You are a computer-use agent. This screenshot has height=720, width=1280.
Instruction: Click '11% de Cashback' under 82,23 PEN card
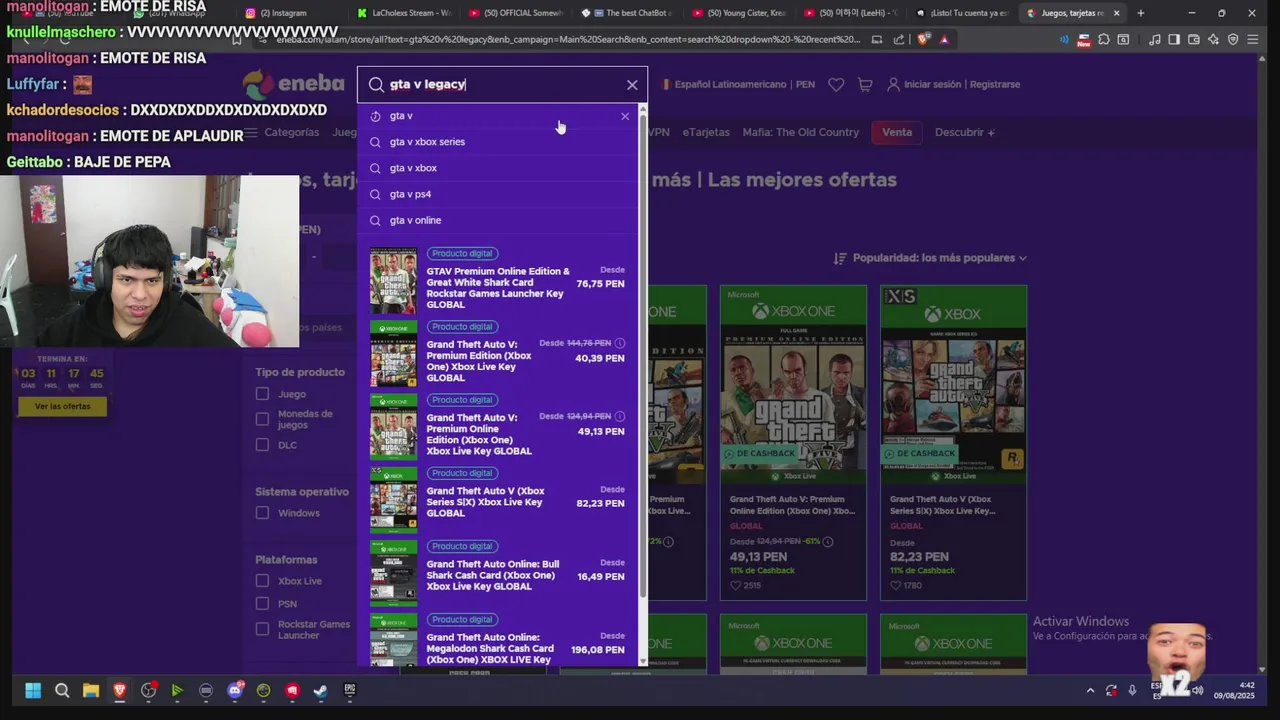coord(922,570)
